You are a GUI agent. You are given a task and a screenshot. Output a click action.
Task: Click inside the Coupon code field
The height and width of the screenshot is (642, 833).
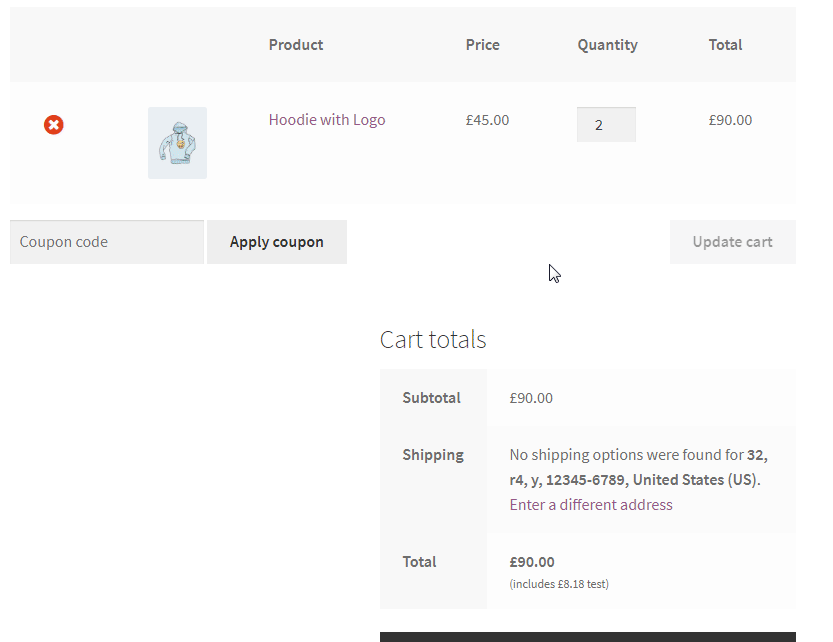pos(106,241)
